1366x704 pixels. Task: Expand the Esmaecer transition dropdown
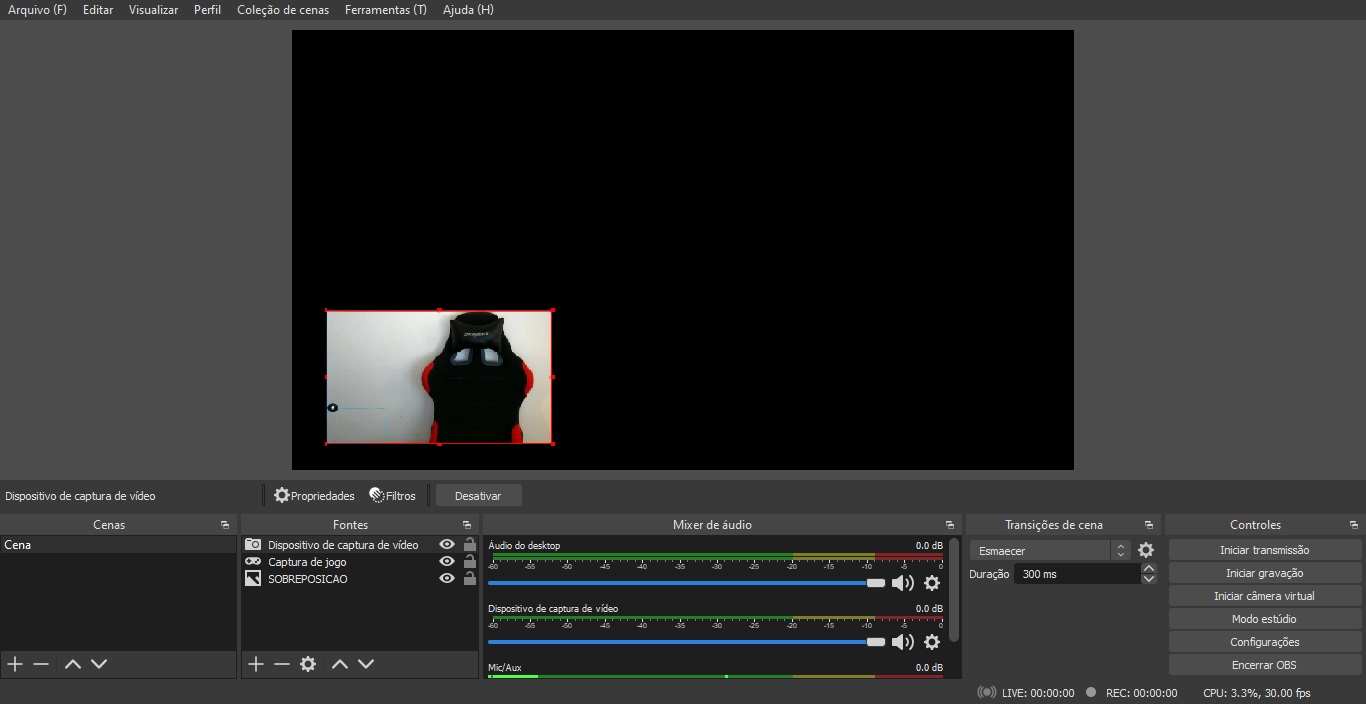coord(1121,551)
